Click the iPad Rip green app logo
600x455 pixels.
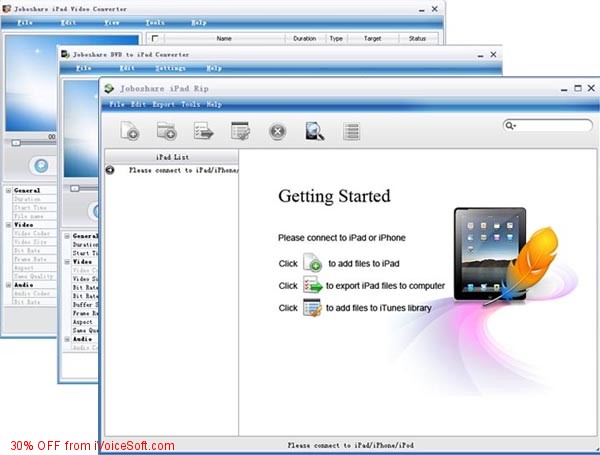109,88
